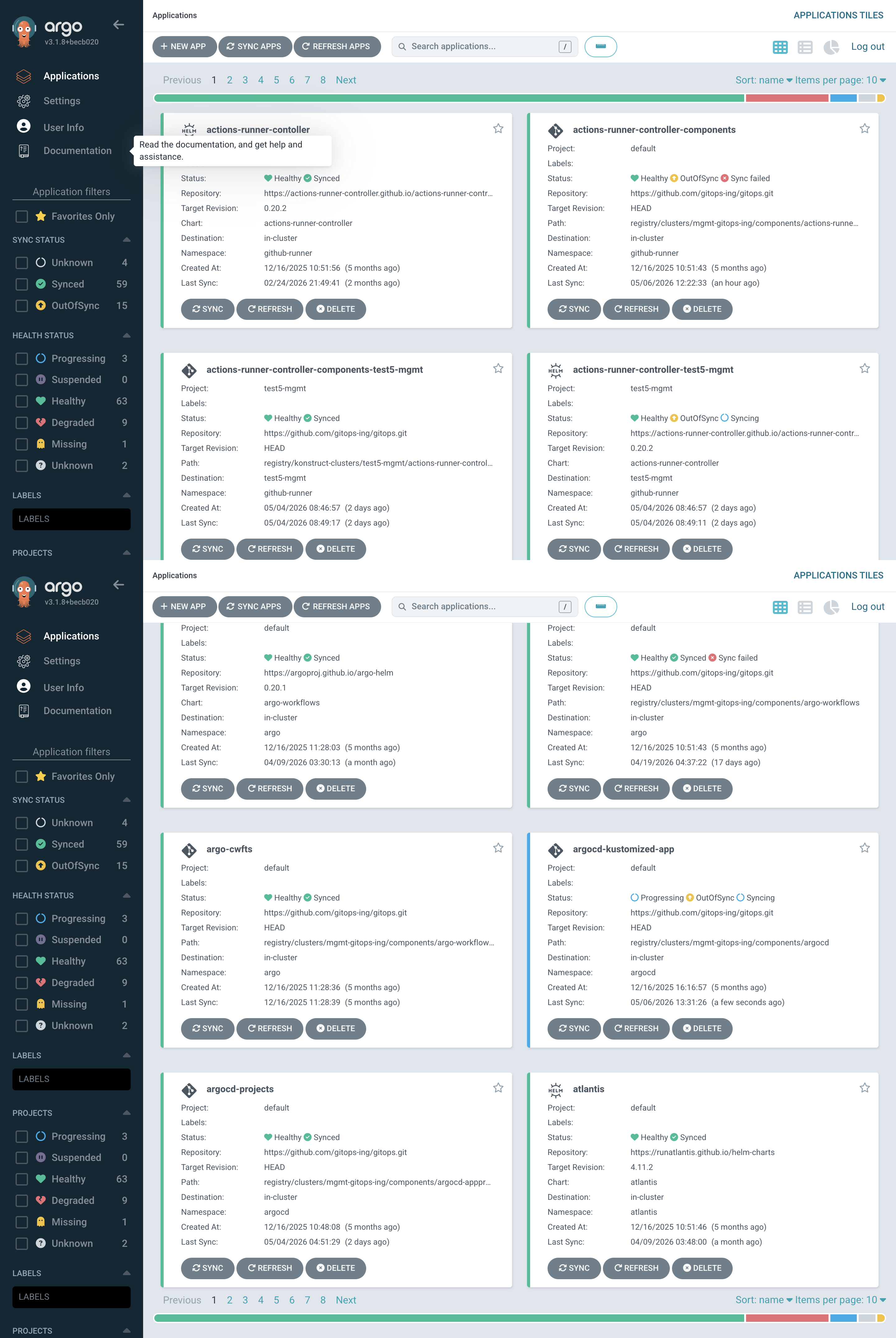This screenshot has height=1338, width=896.
Task: Focus LABELS input directly above lowest PROJECTS heading
Action: [x=72, y=1297]
